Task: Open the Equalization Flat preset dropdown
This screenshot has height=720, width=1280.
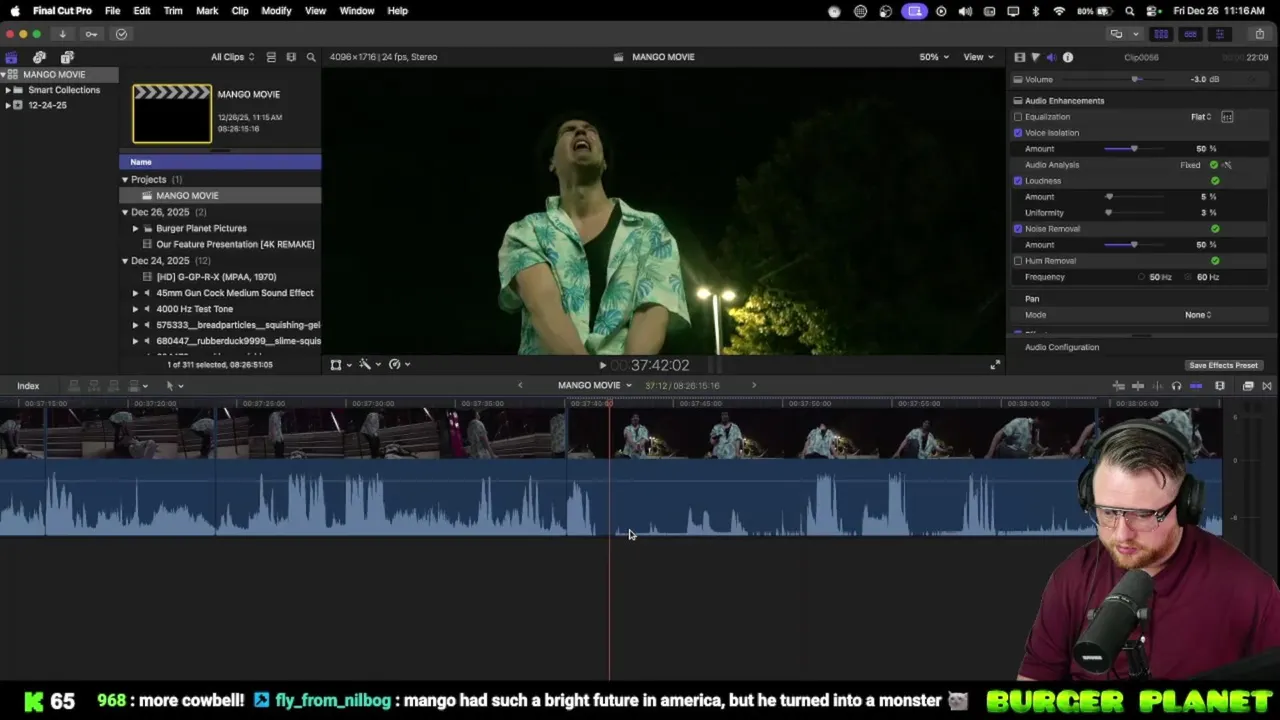Action: [x=1201, y=117]
